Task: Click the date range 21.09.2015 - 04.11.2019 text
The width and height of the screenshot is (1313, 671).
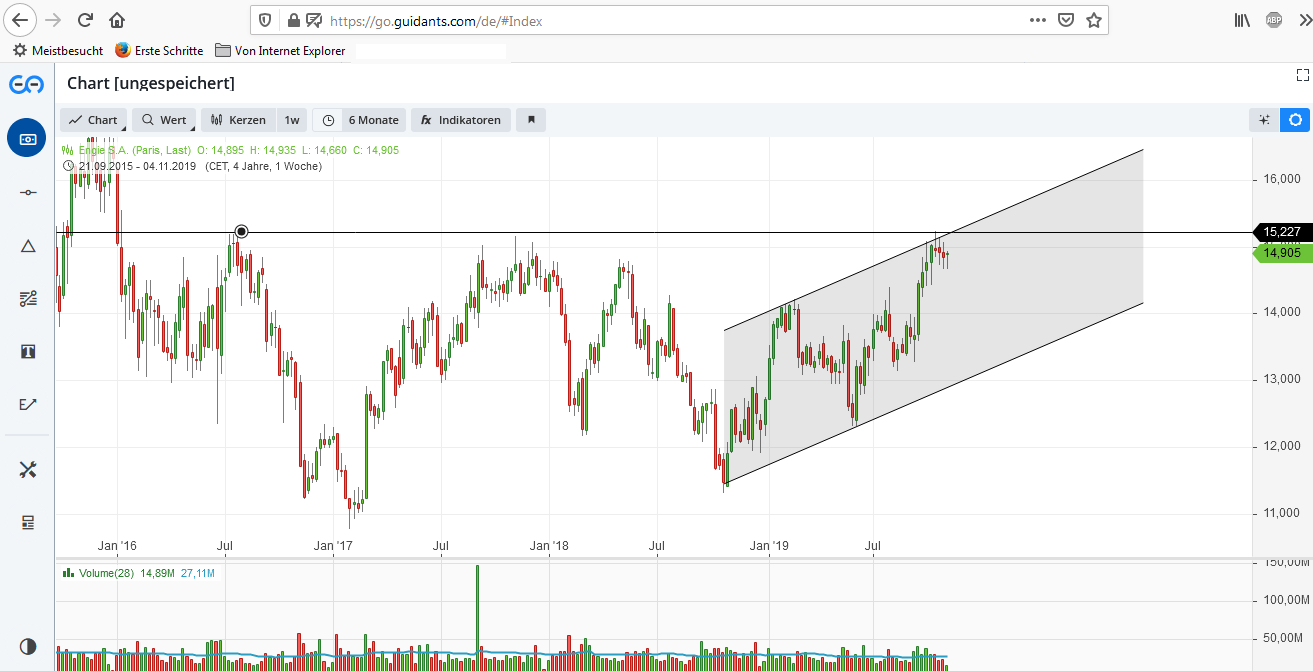Action: (x=136, y=166)
